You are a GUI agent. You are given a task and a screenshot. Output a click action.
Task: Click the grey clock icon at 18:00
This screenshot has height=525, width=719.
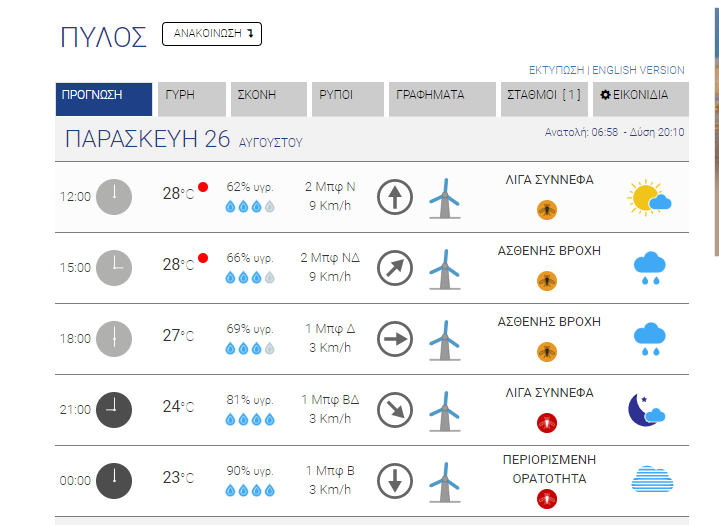click(114, 339)
